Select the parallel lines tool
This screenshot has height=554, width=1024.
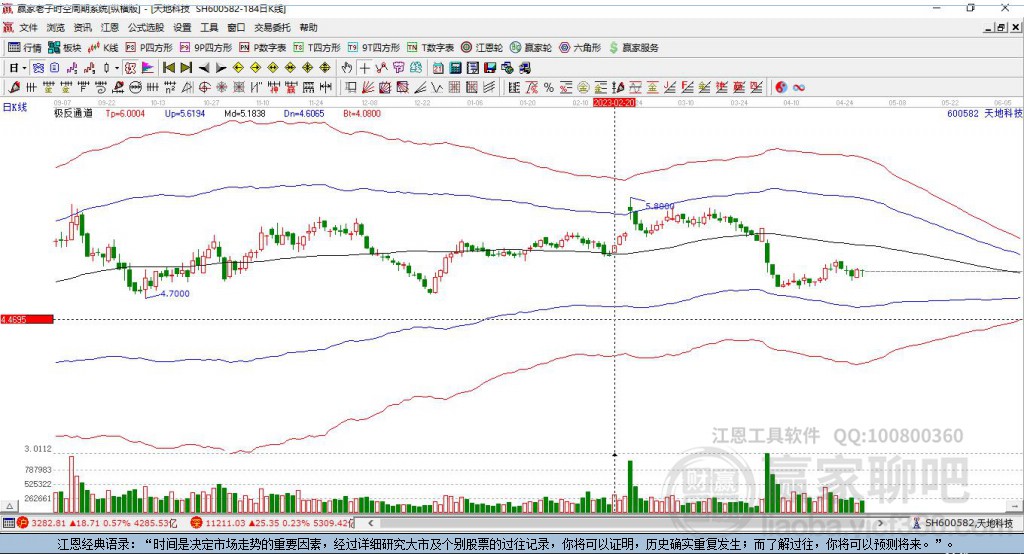pos(489,87)
